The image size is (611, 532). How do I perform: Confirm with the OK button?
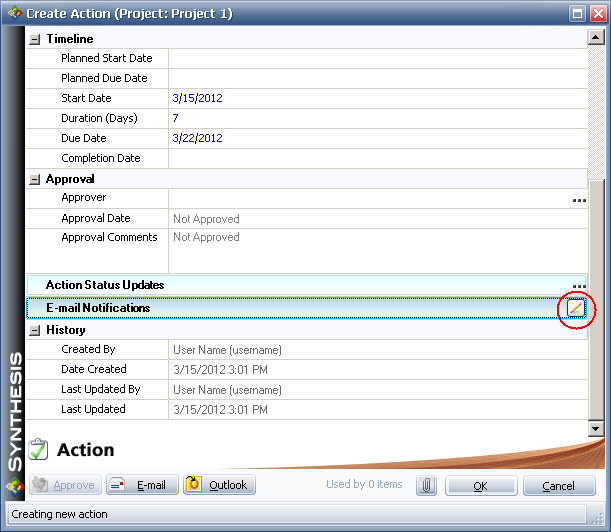pyautogui.click(x=480, y=485)
